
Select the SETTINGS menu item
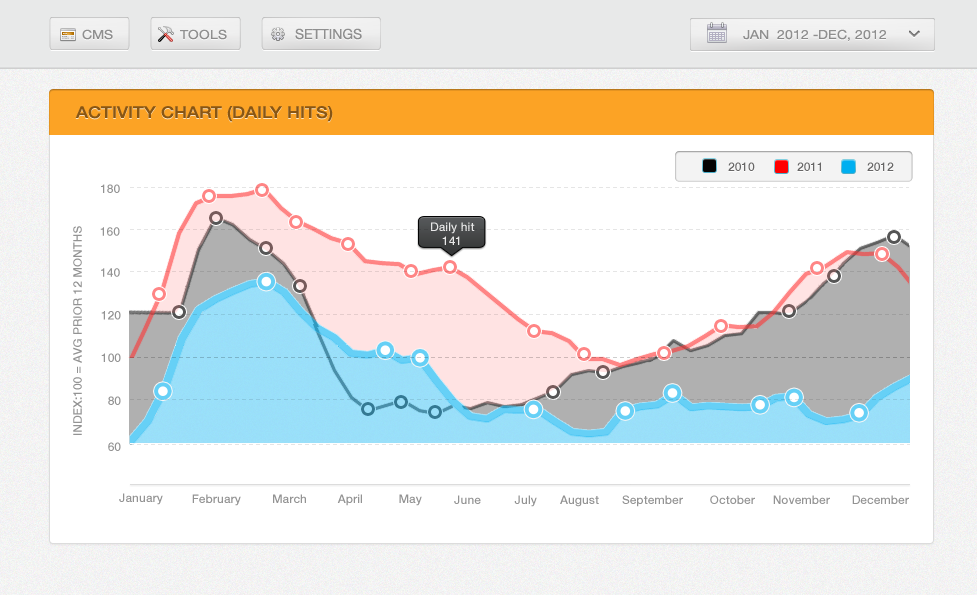(321, 33)
